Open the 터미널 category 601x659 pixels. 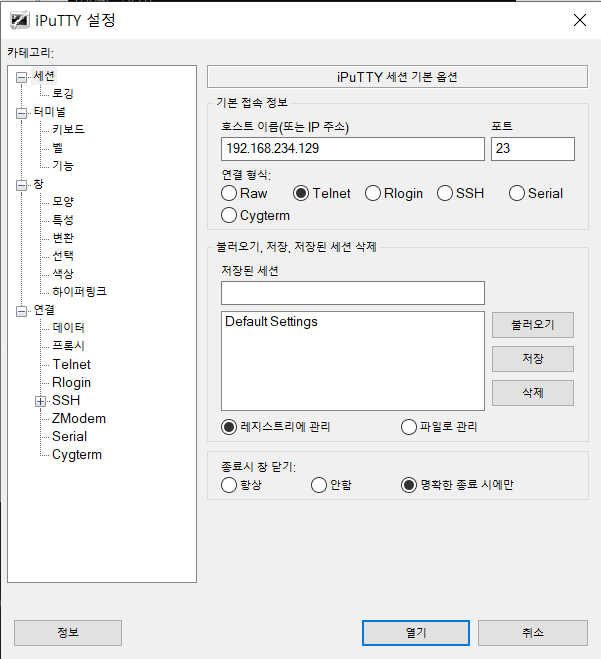[x=50, y=112]
